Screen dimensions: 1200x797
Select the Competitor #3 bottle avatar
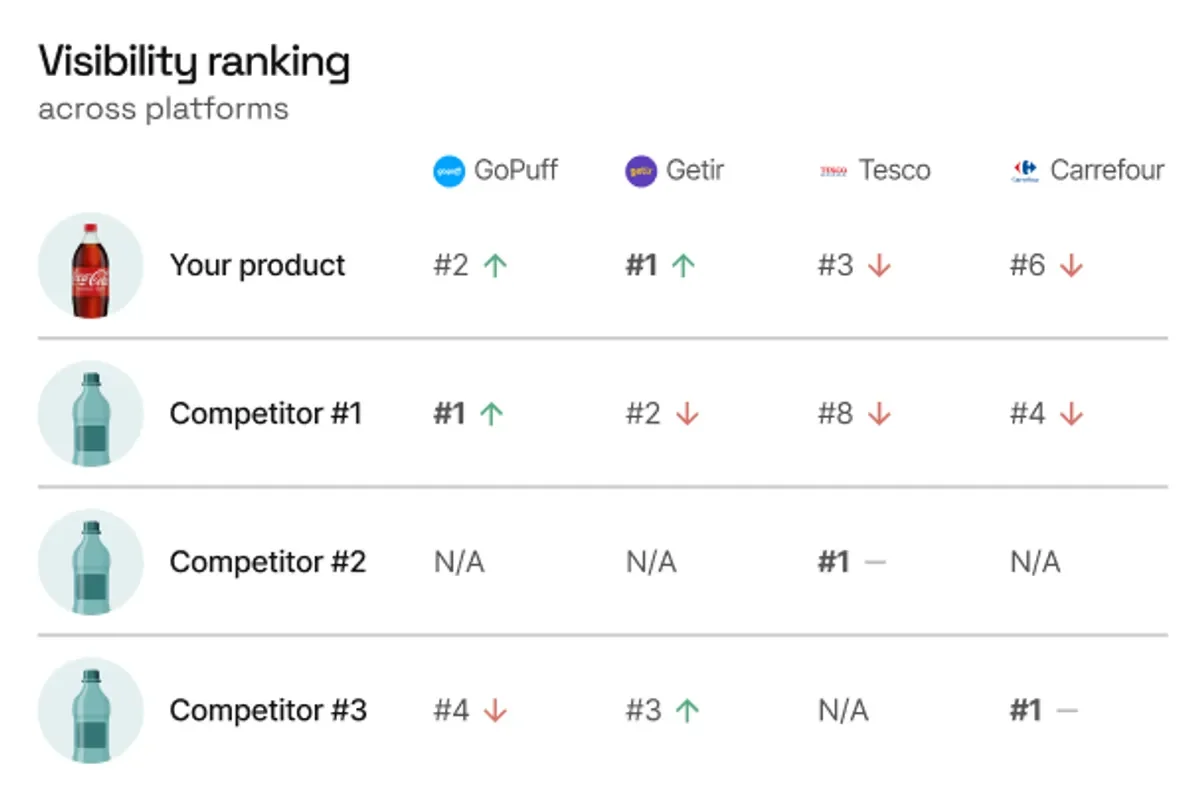pyautogui.click(x=90, y=710)
